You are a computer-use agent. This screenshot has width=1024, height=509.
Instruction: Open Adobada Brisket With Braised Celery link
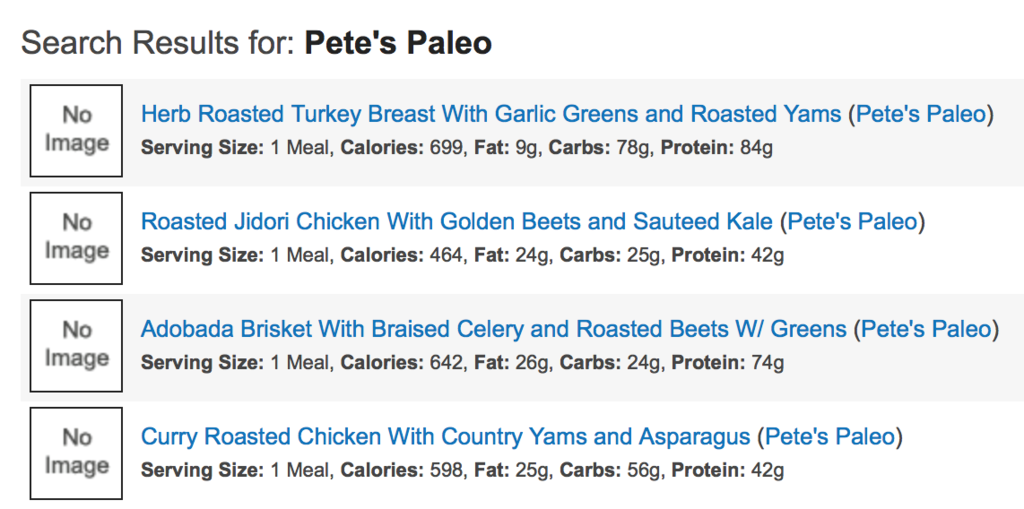pos(493,329)
